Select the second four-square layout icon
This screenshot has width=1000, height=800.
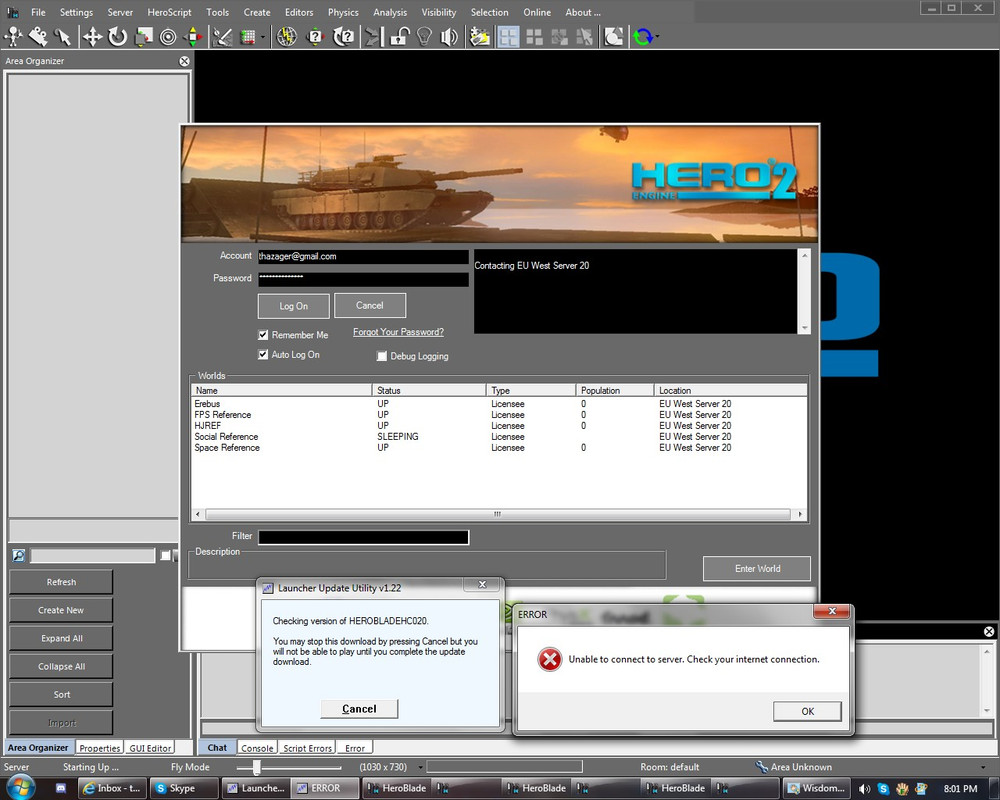point(534,37)
